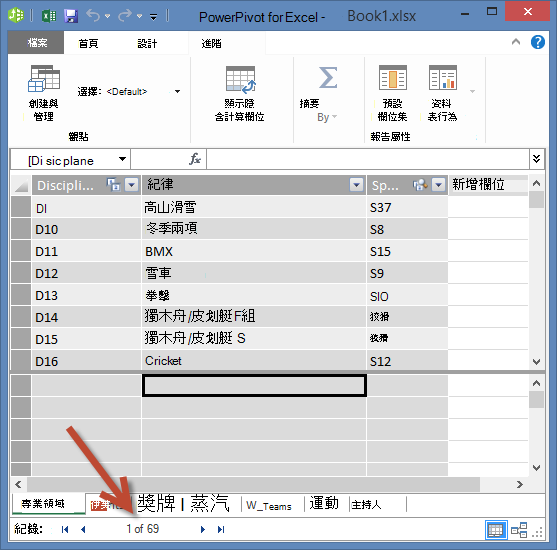
Task: Open the 檔案 file tab
Action: [x=36, y=43]
